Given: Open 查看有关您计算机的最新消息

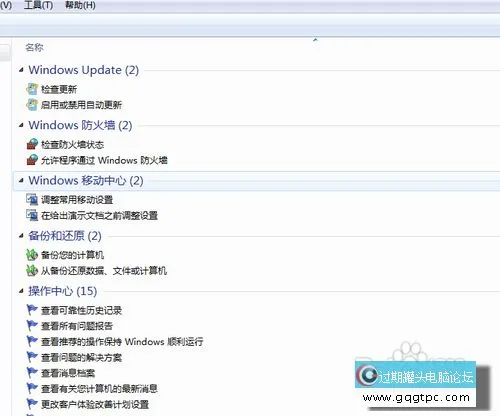Looking at the screenshot, I should pos(99,389).
